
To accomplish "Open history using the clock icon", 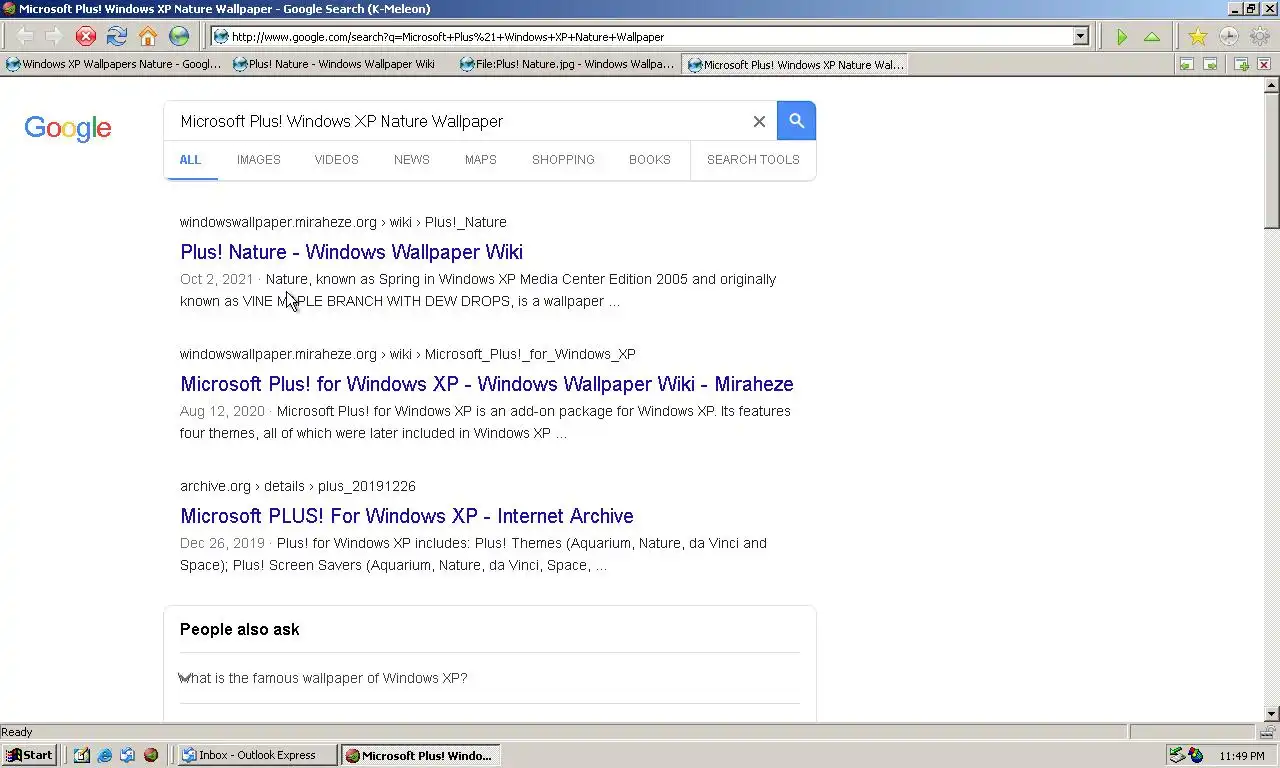I will (1228, 37).
